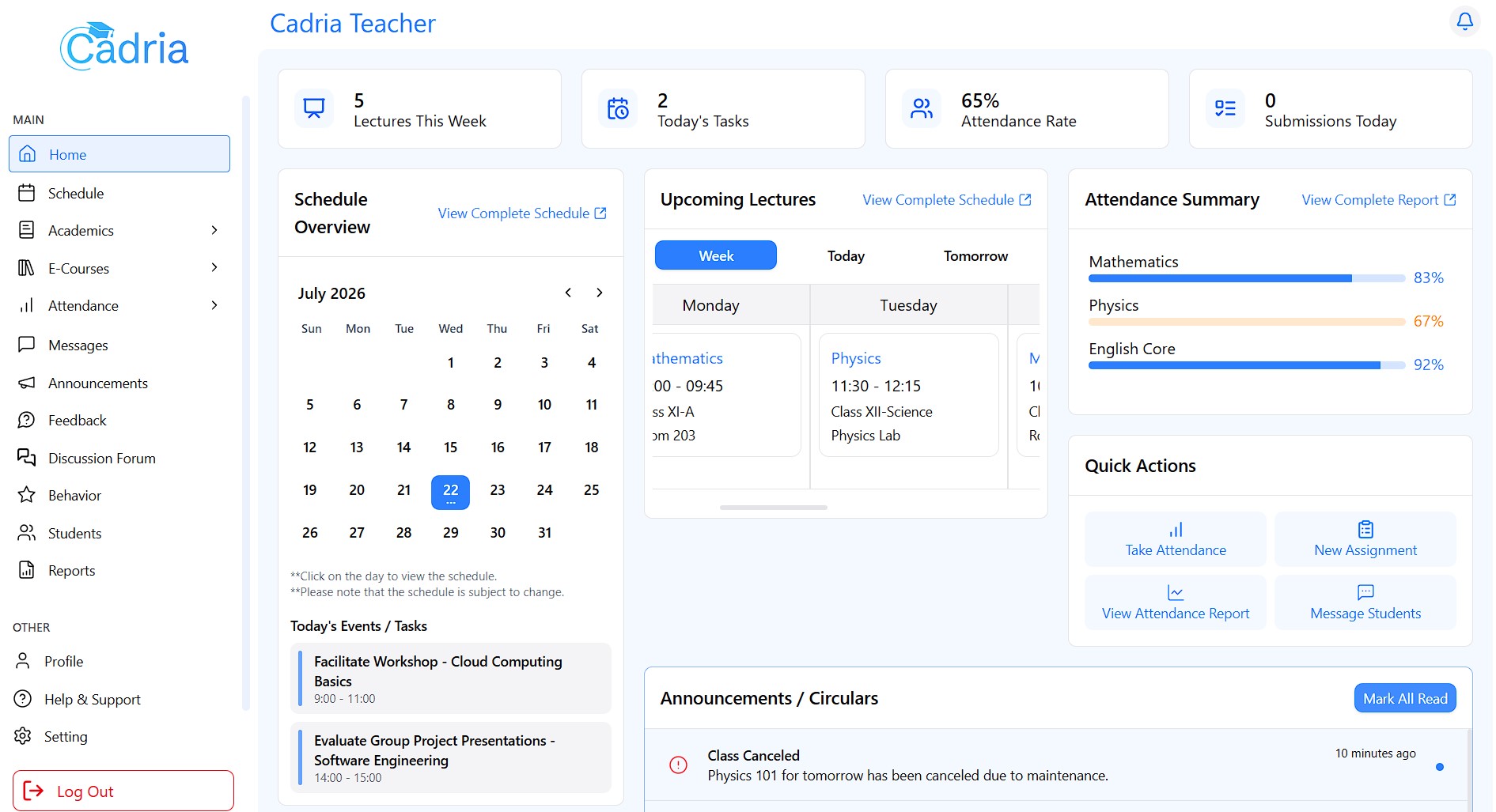
Task: Click the Message Students quick action
Action: pos(1365,602)
